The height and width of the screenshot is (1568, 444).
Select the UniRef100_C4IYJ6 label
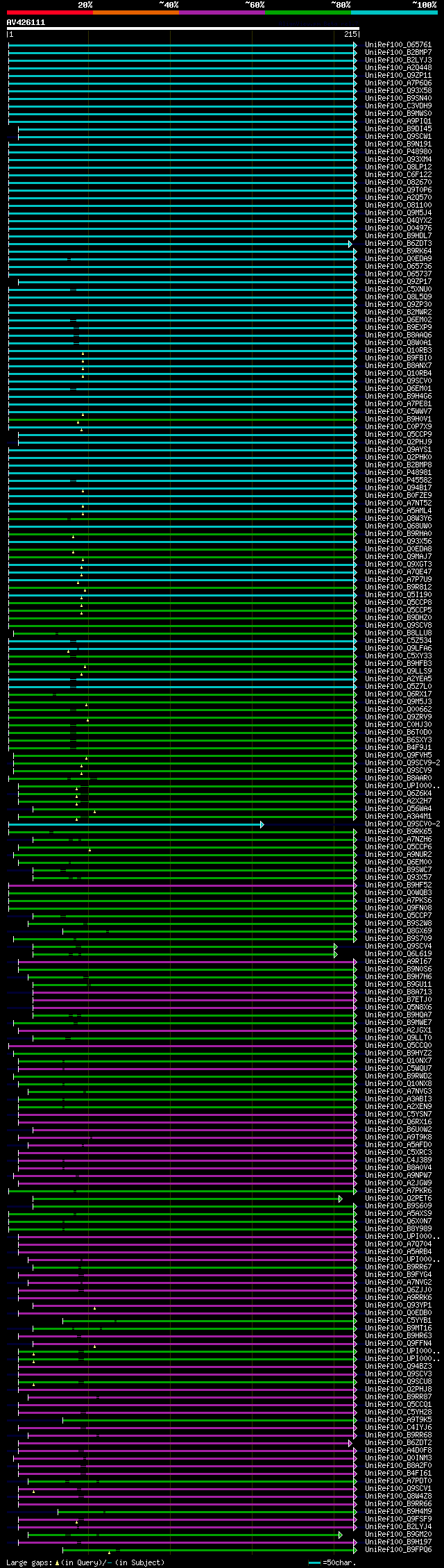pyautogui.click(x=398, y=1427)
